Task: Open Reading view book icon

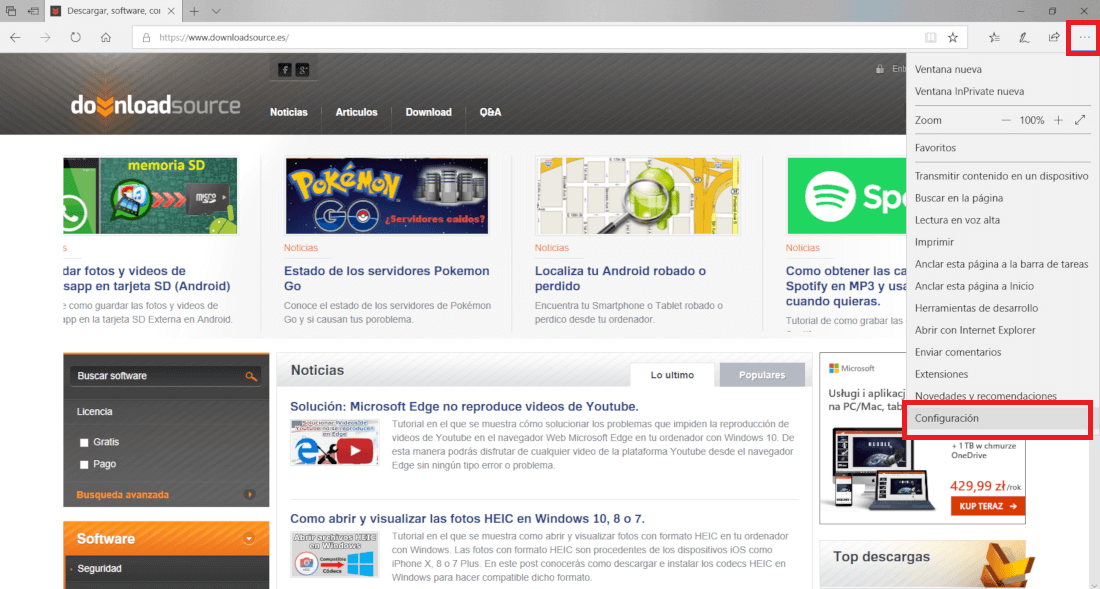Action: point(930,38)
